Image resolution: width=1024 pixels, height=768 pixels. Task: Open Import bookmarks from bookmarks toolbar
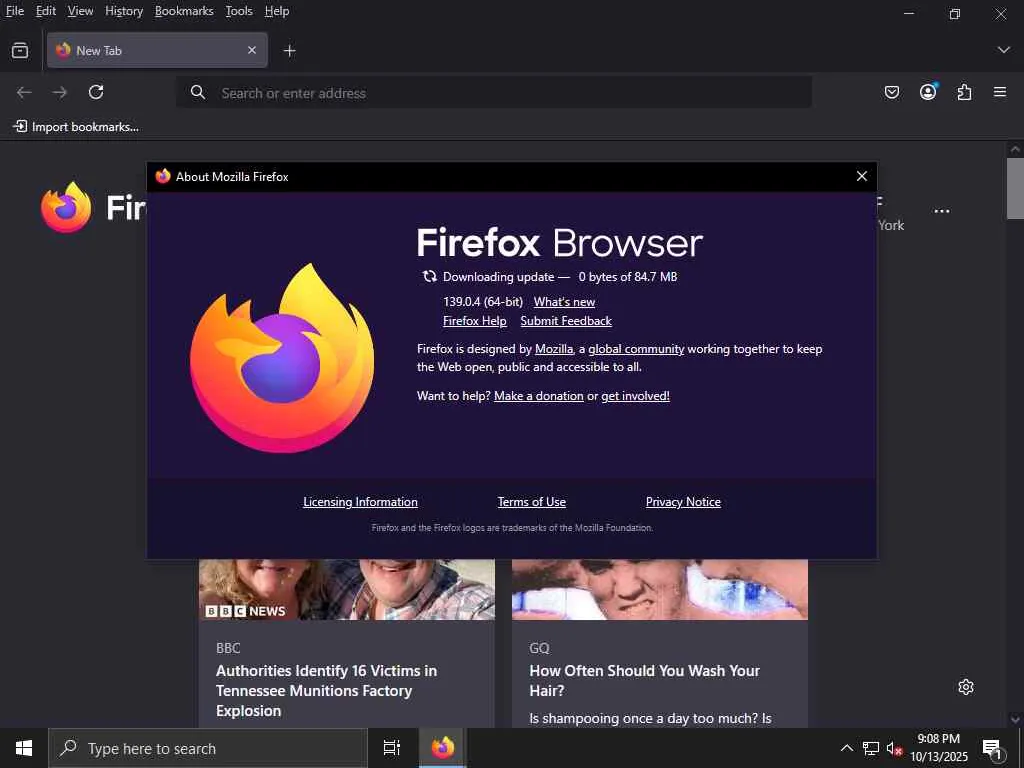[76, 127]
